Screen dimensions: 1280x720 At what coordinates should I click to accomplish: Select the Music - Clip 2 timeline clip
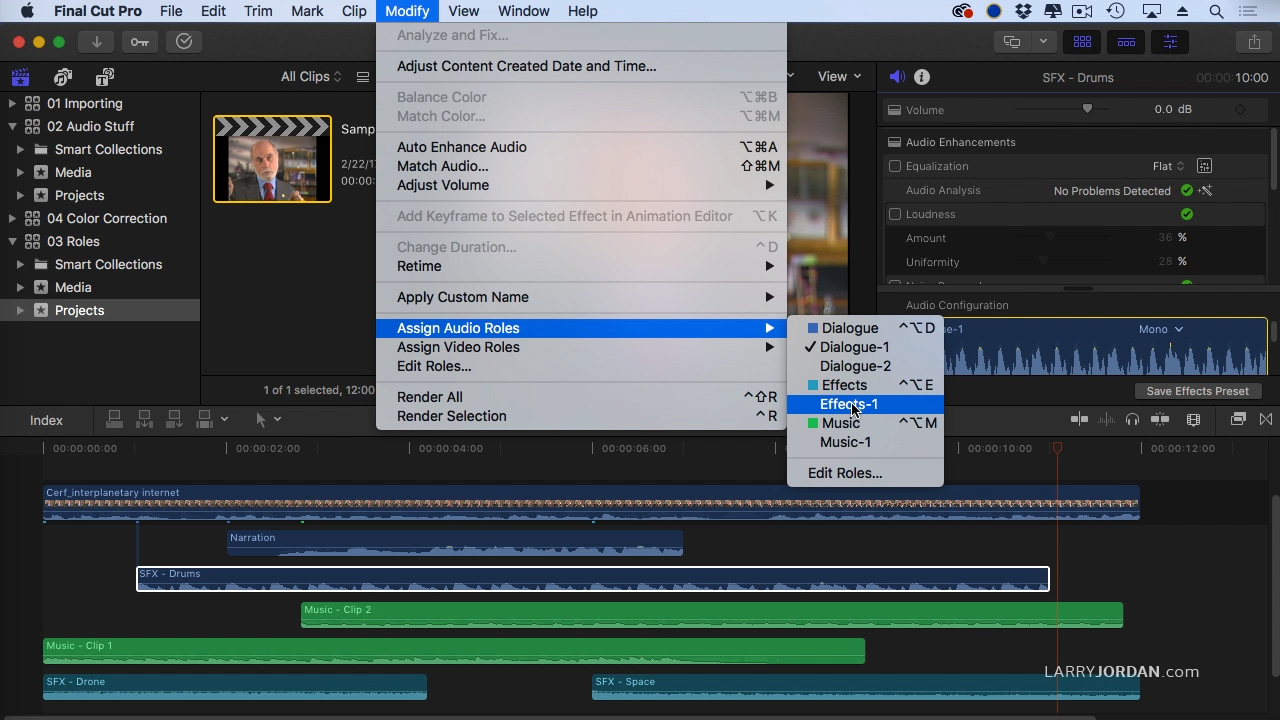point(712,615)
